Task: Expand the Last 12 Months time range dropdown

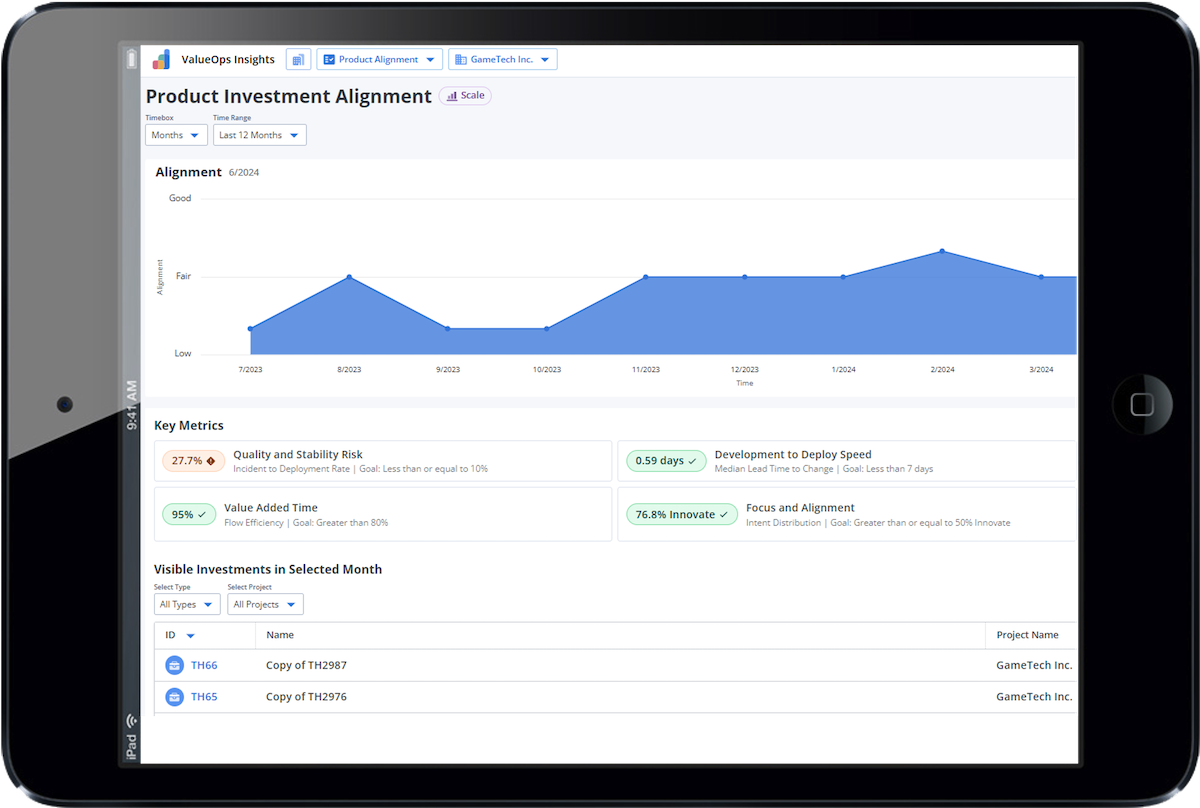Action: click(x=259, y=134)
